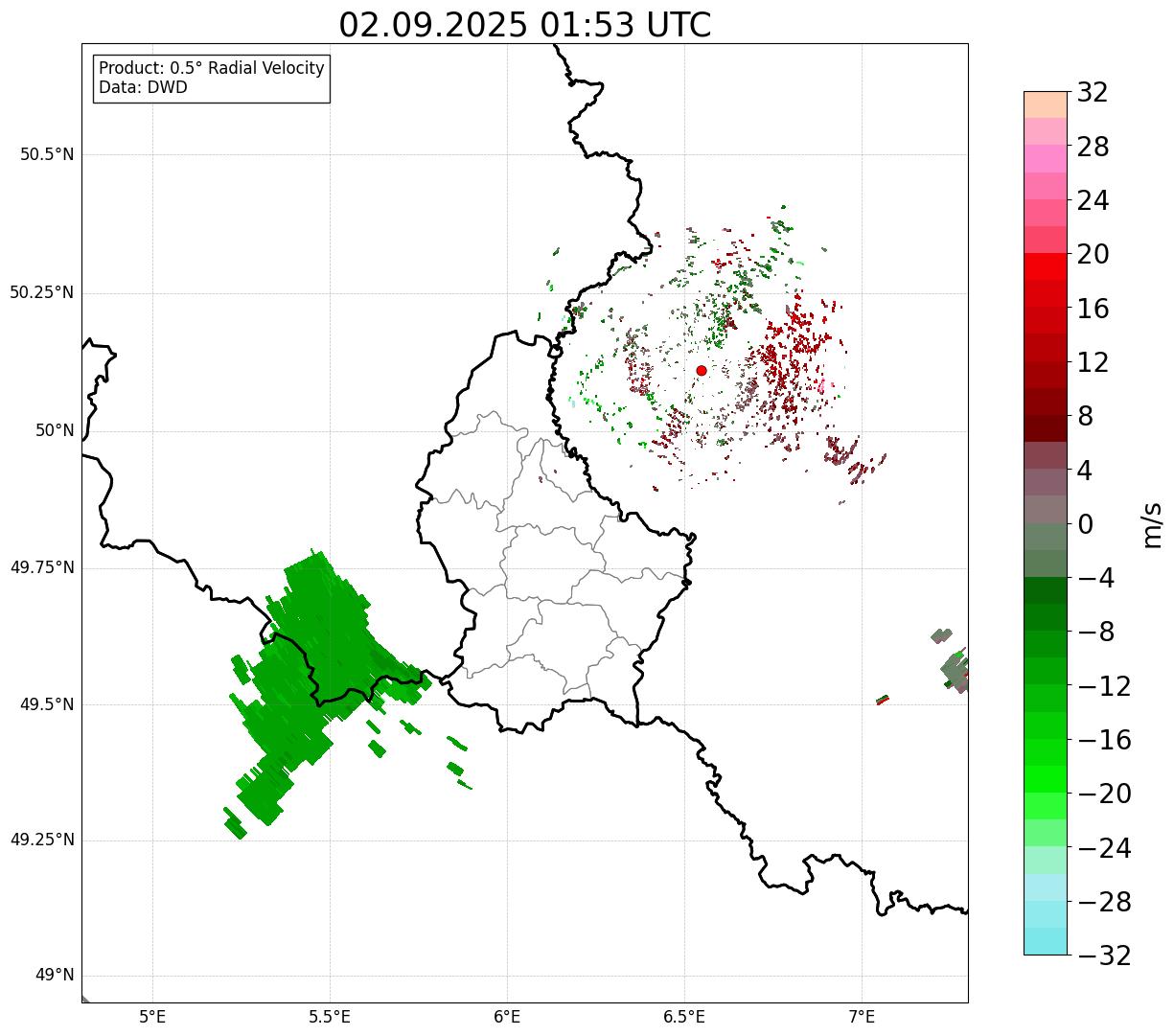Click the colorbar 0 tick label
Screen dimensions: 1174x1036
(1085, 524)
